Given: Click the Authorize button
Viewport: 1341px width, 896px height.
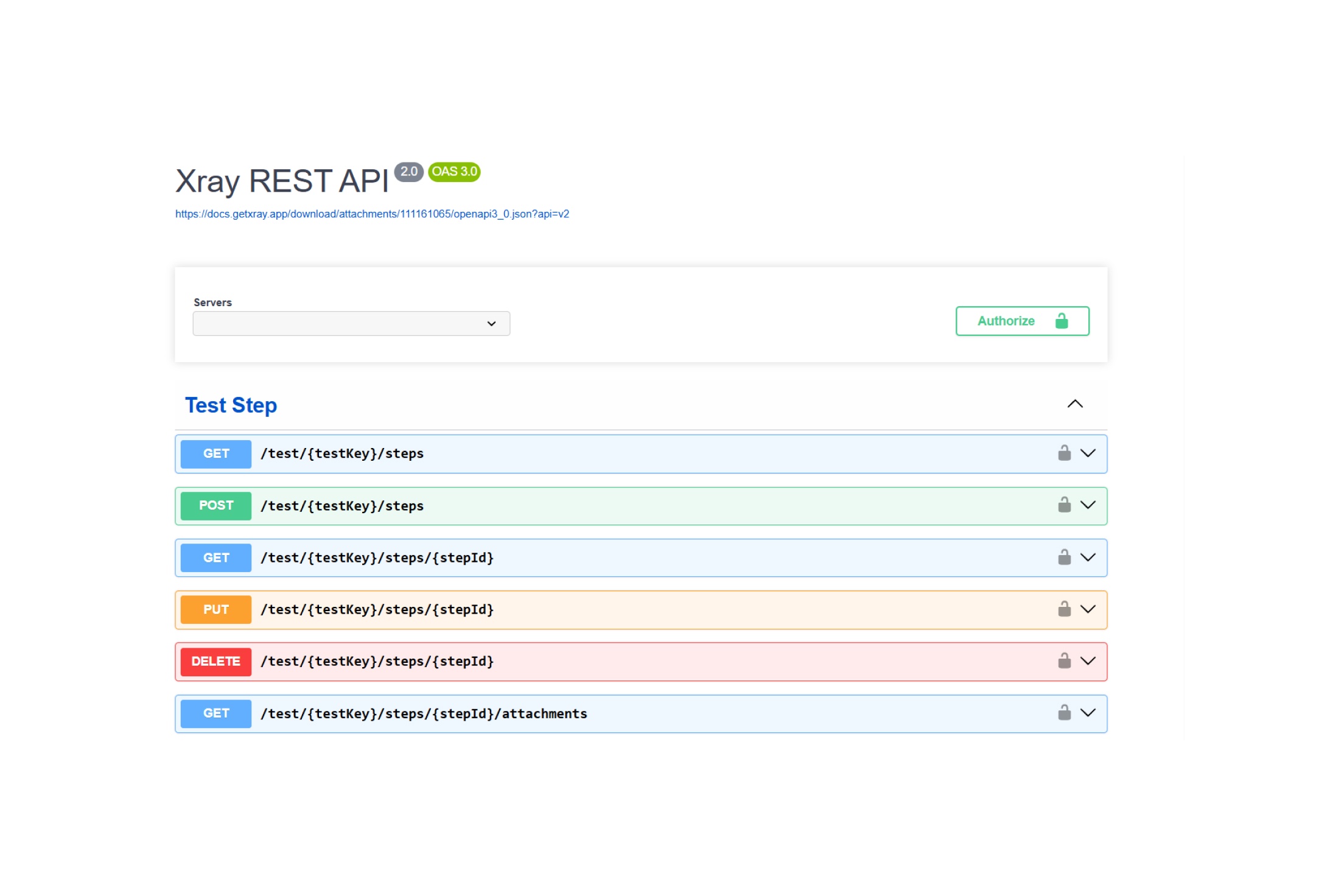Looking at the screenshot, I should click(1022, 321).
